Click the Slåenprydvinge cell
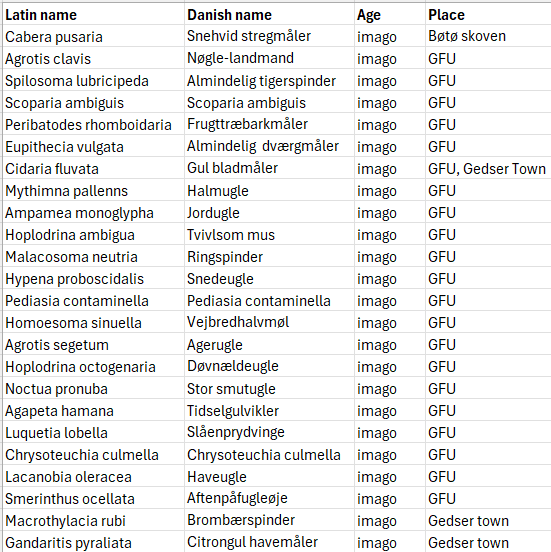 [x=269, y=432]
